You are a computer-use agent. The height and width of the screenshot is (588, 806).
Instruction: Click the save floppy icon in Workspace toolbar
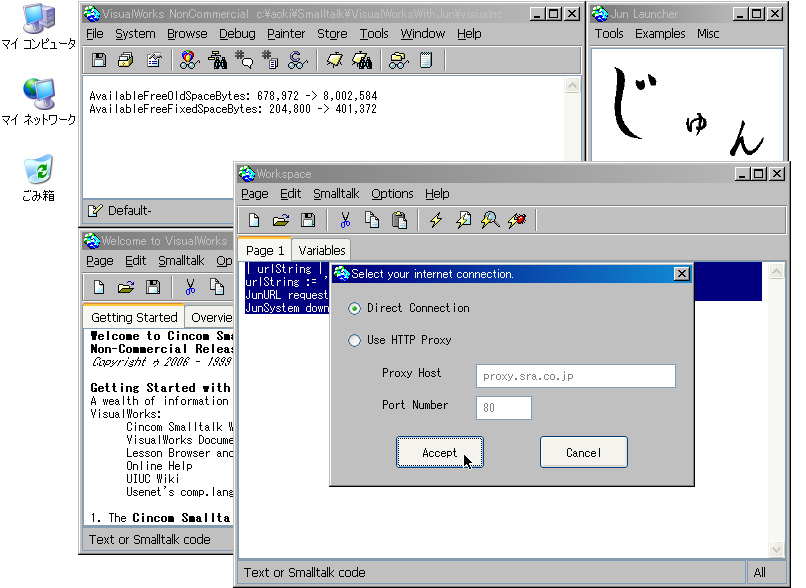[308, 220]
